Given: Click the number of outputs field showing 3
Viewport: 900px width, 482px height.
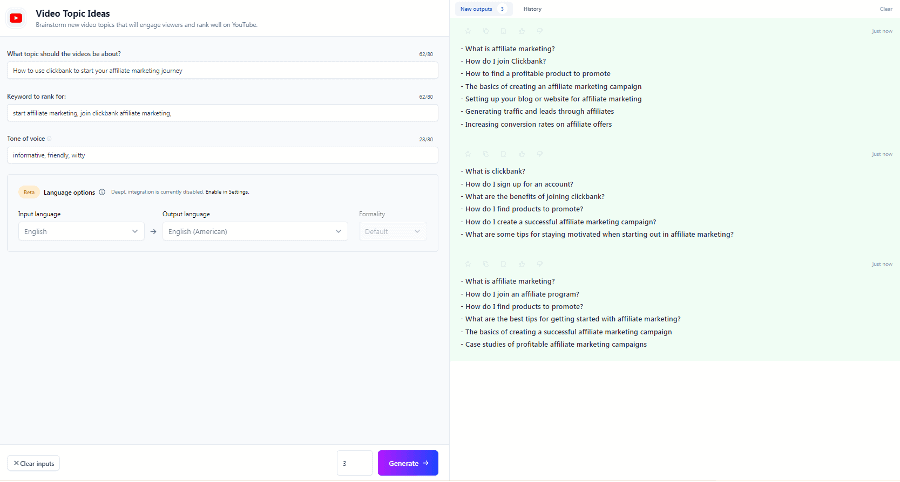Looking at the screenshot, I should [x=355, y=463].
